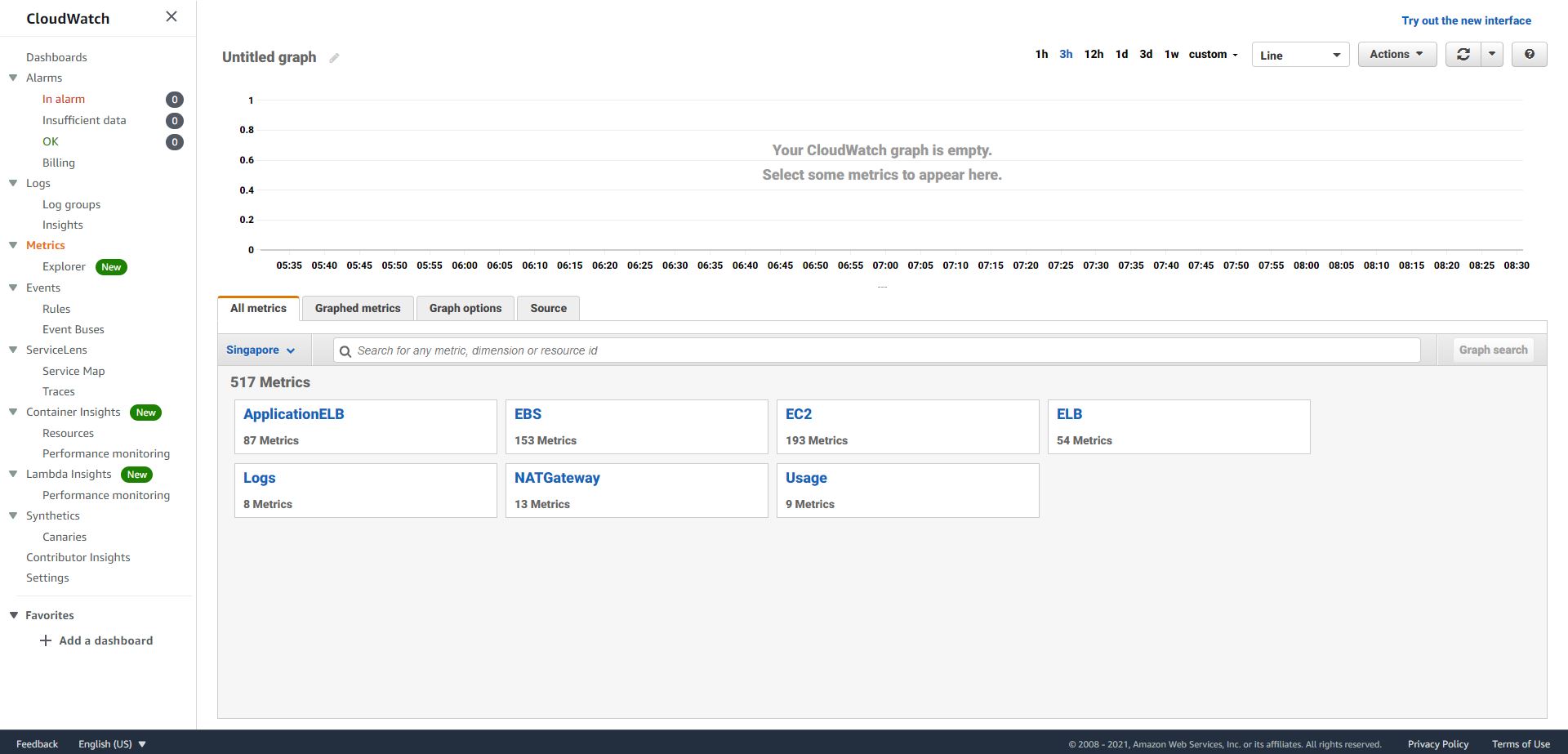Collapse the Alarms section
Screen dimensions: 1568x754
coord(13,78)
